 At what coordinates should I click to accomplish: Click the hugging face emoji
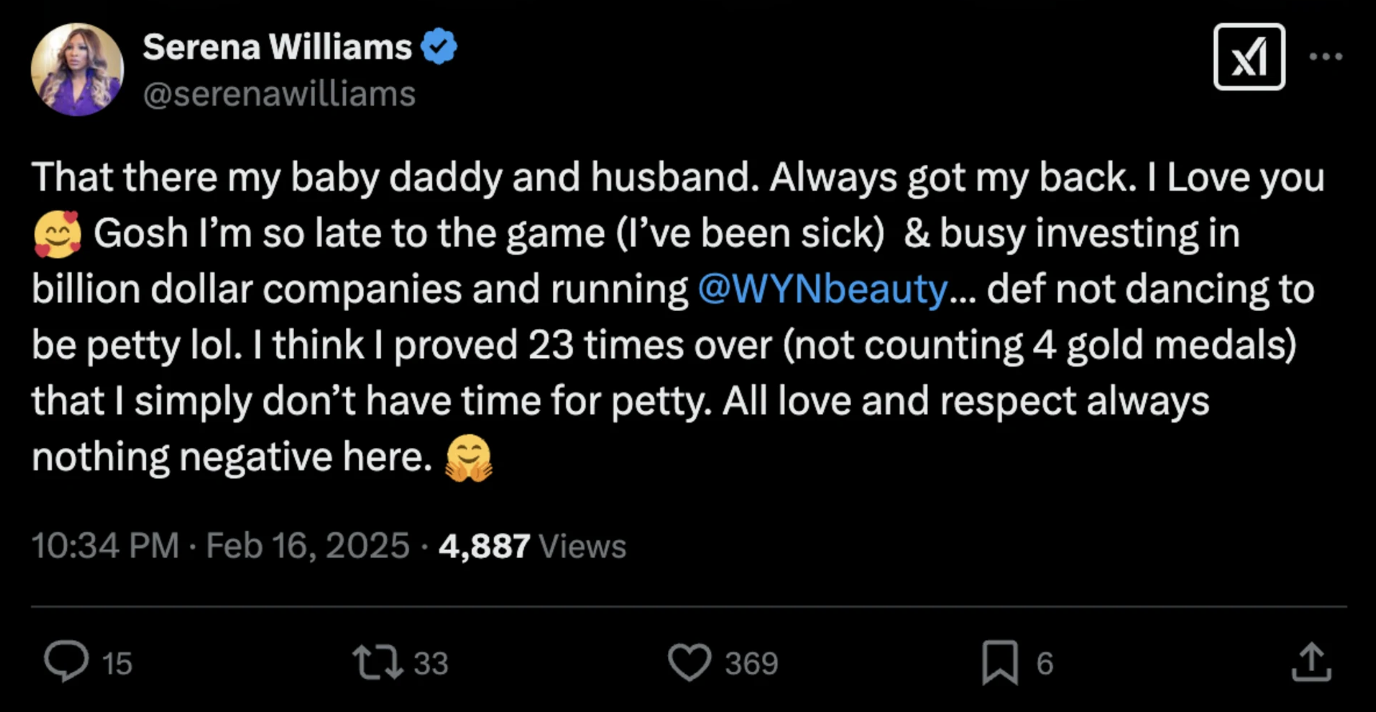click(469, 459)
